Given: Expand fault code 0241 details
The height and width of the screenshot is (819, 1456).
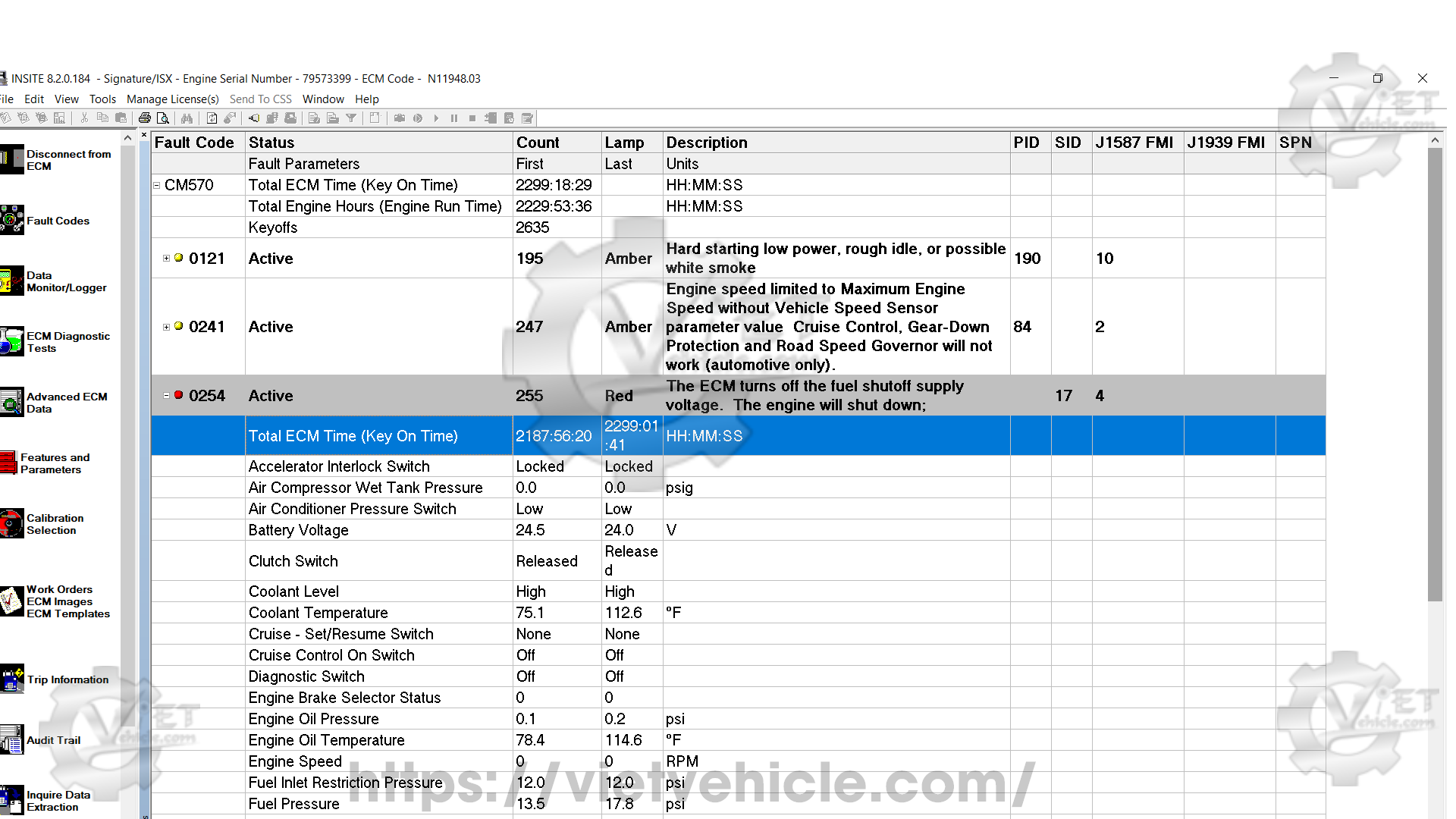Looking at the screenshot, I should pyautogui.click(x=166, y=327).
